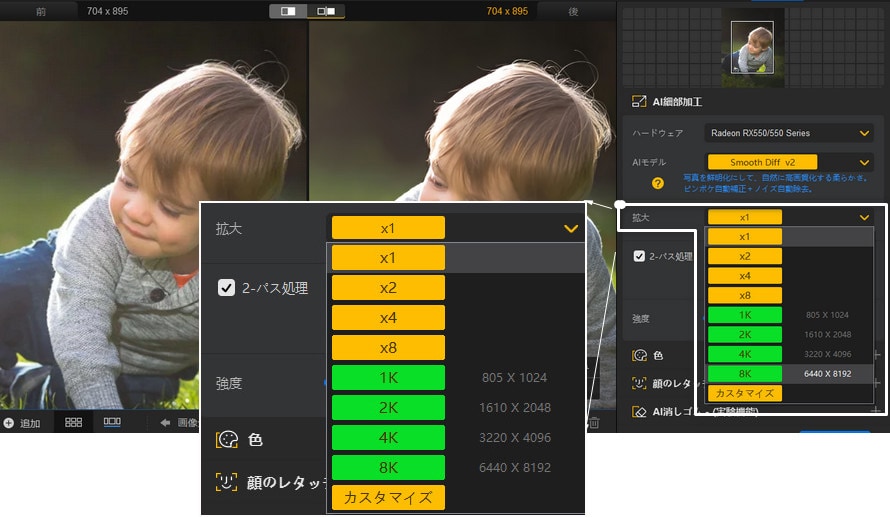Click the grey 704 x 895 source size
Image resolution: width=890 pixels, height=517 pixels.
point(107,11)
